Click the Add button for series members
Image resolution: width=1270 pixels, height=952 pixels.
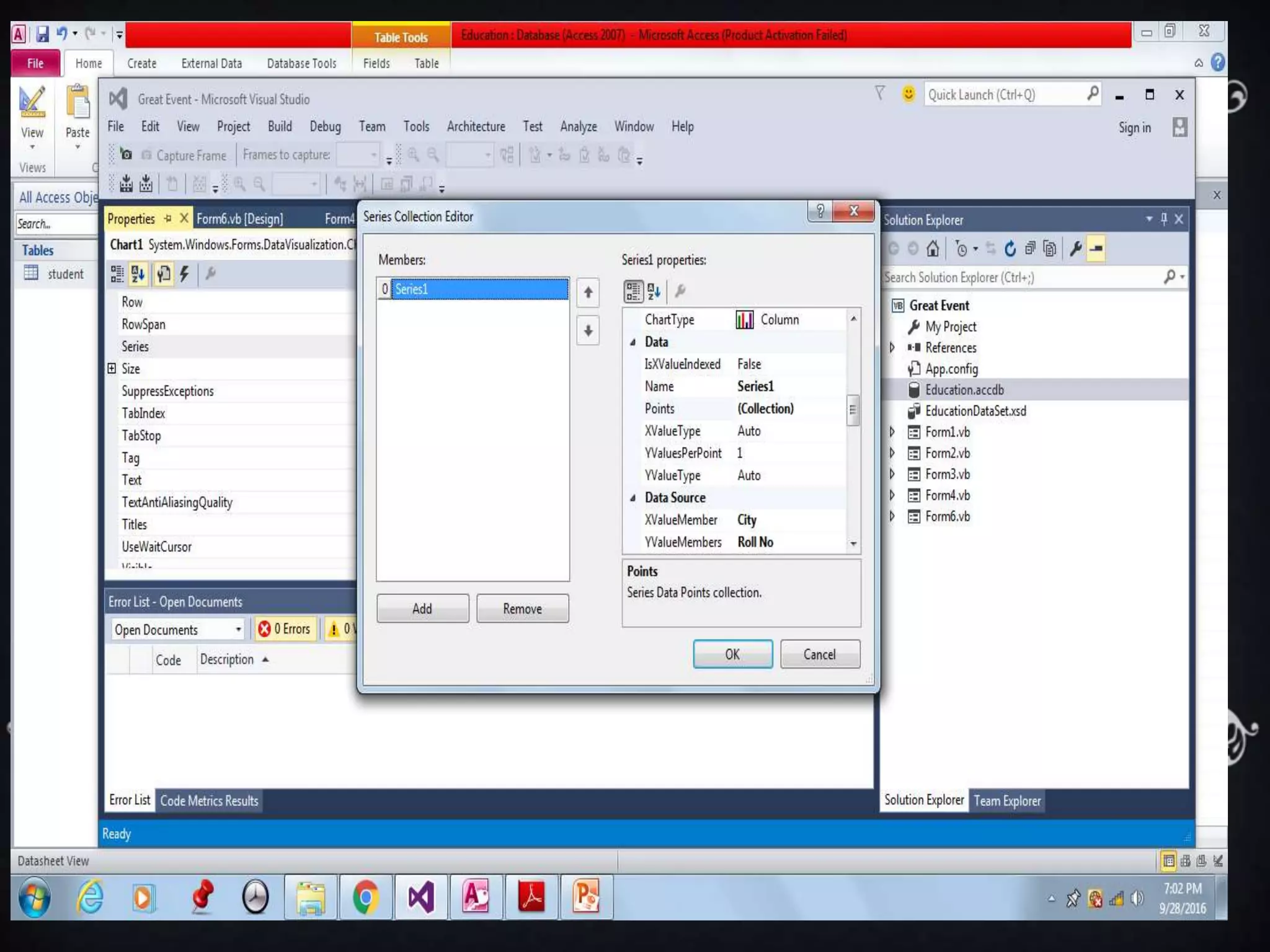[x=422, y=609]
